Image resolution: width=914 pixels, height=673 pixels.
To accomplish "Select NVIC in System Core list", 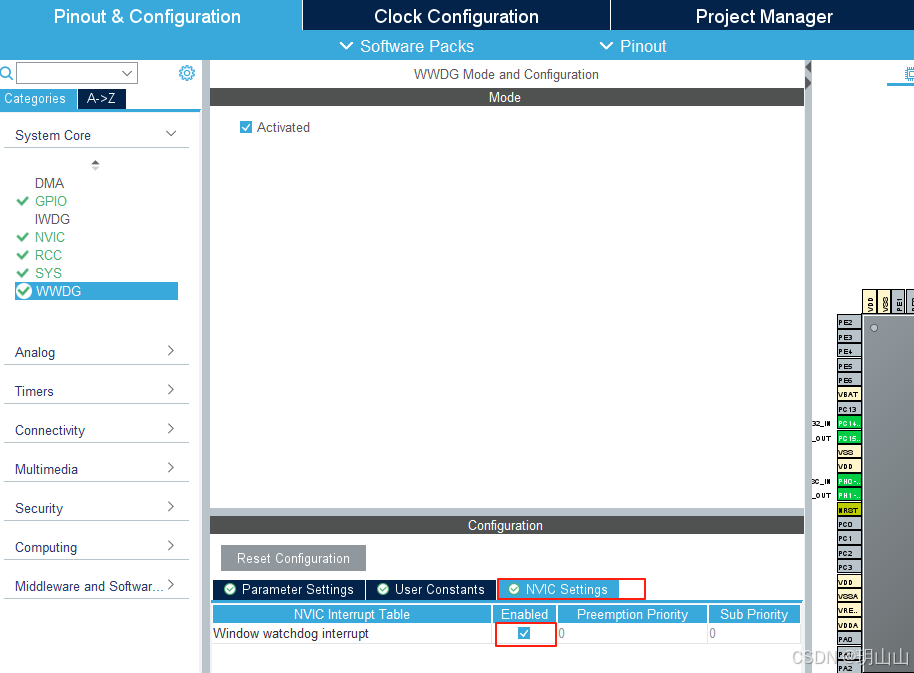I will tap(50, 237).
